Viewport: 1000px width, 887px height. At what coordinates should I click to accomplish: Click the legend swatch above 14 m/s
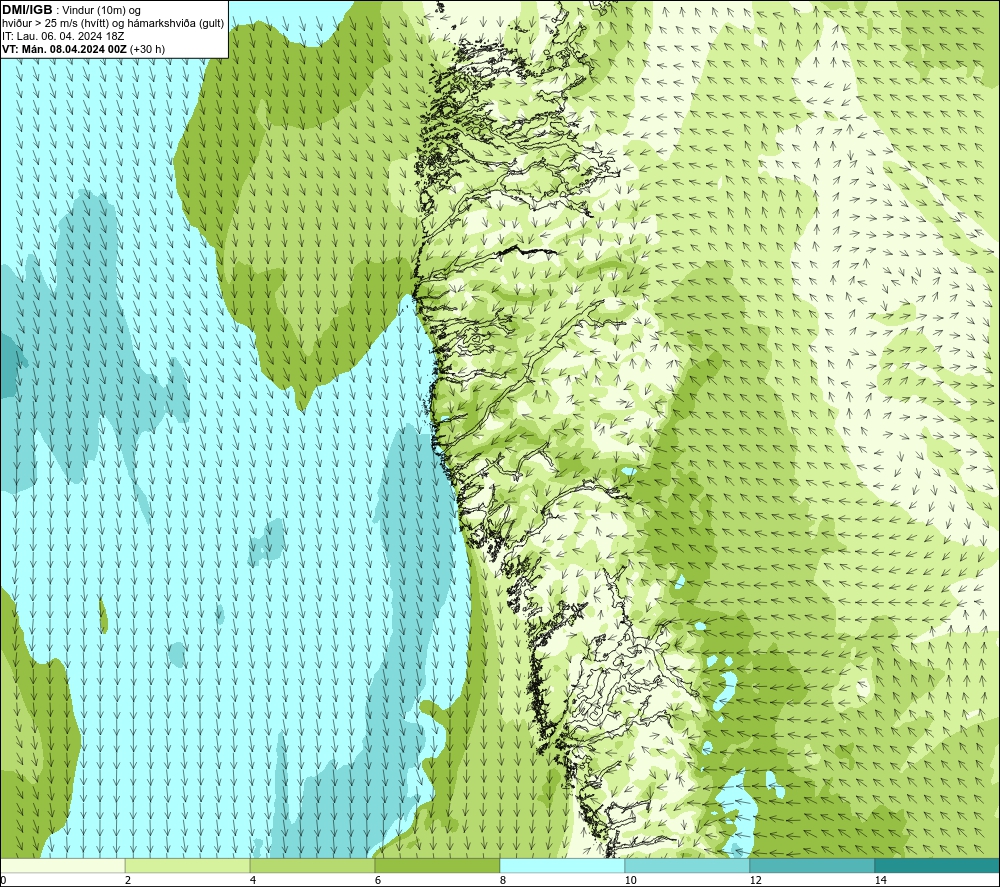point(938,865)
